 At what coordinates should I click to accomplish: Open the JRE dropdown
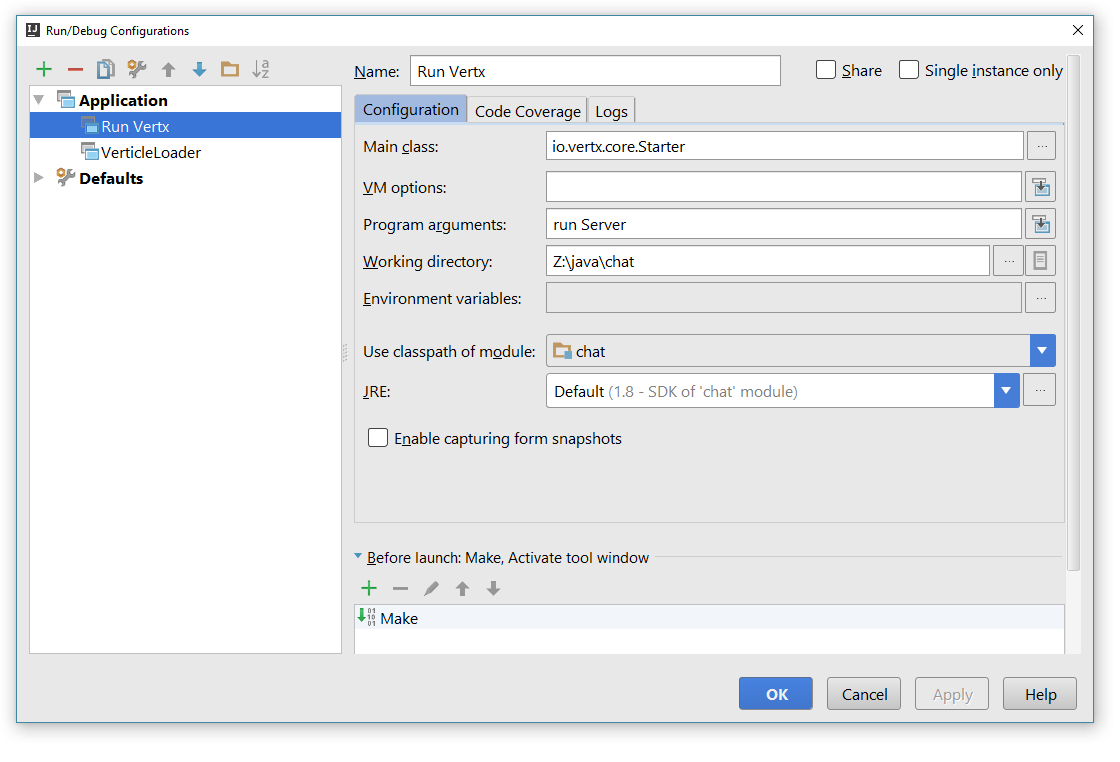tap(1006, 391)
